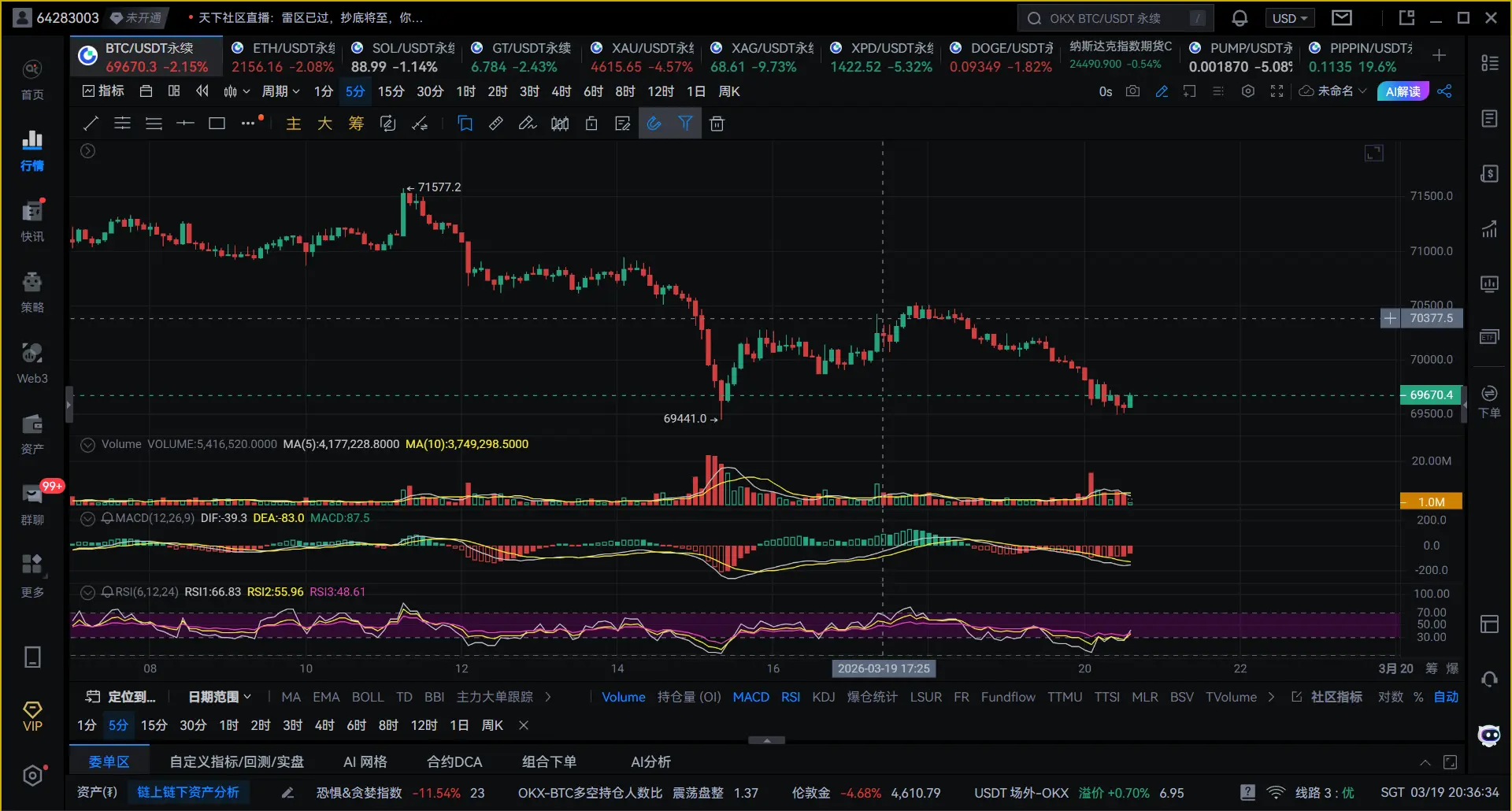Open DOGE/USDT tab
The height and width of the screenshot is (811, 1512).
tap(1002, 57)
